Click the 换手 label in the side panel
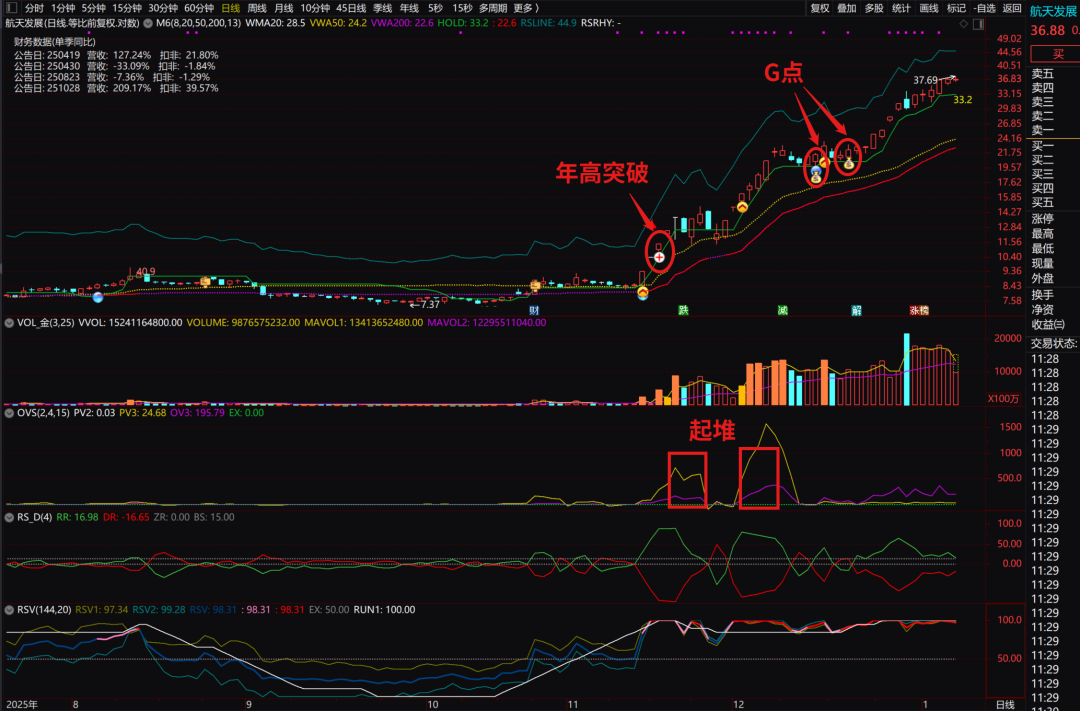The image size is (1080, 711). pos(1043,295)
